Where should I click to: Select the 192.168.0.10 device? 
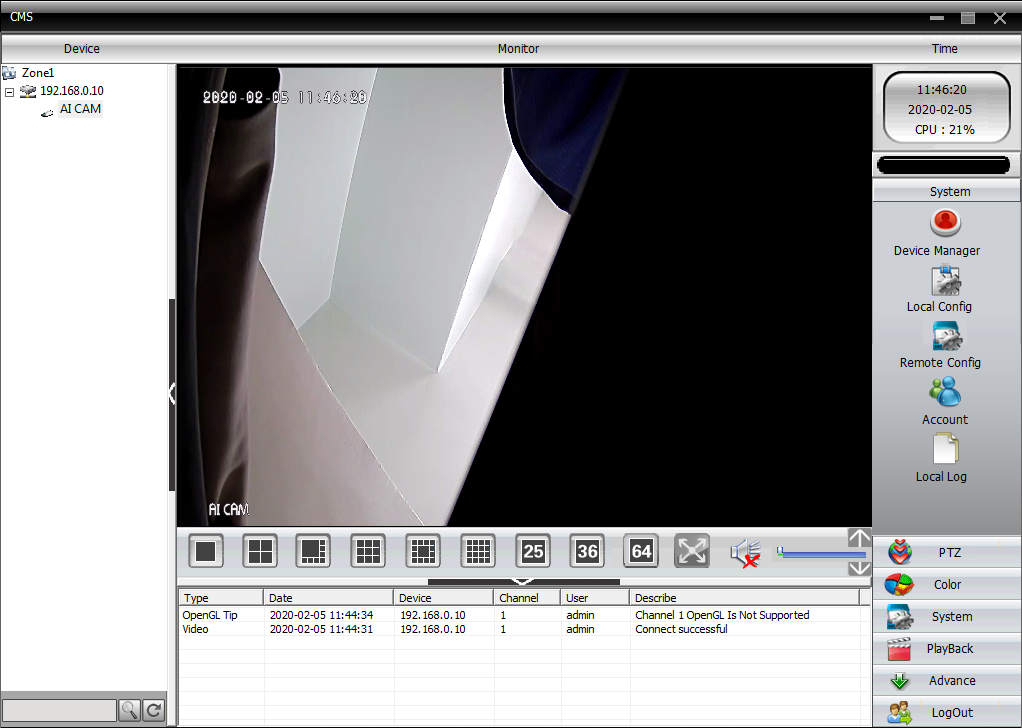click(x=72, y=91)
